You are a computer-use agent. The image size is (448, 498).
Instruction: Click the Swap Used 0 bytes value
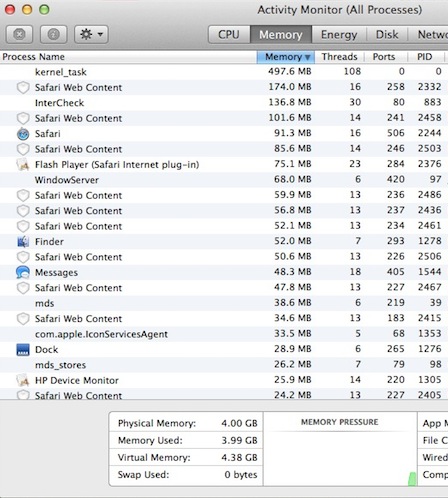click(x=241, y=475)
